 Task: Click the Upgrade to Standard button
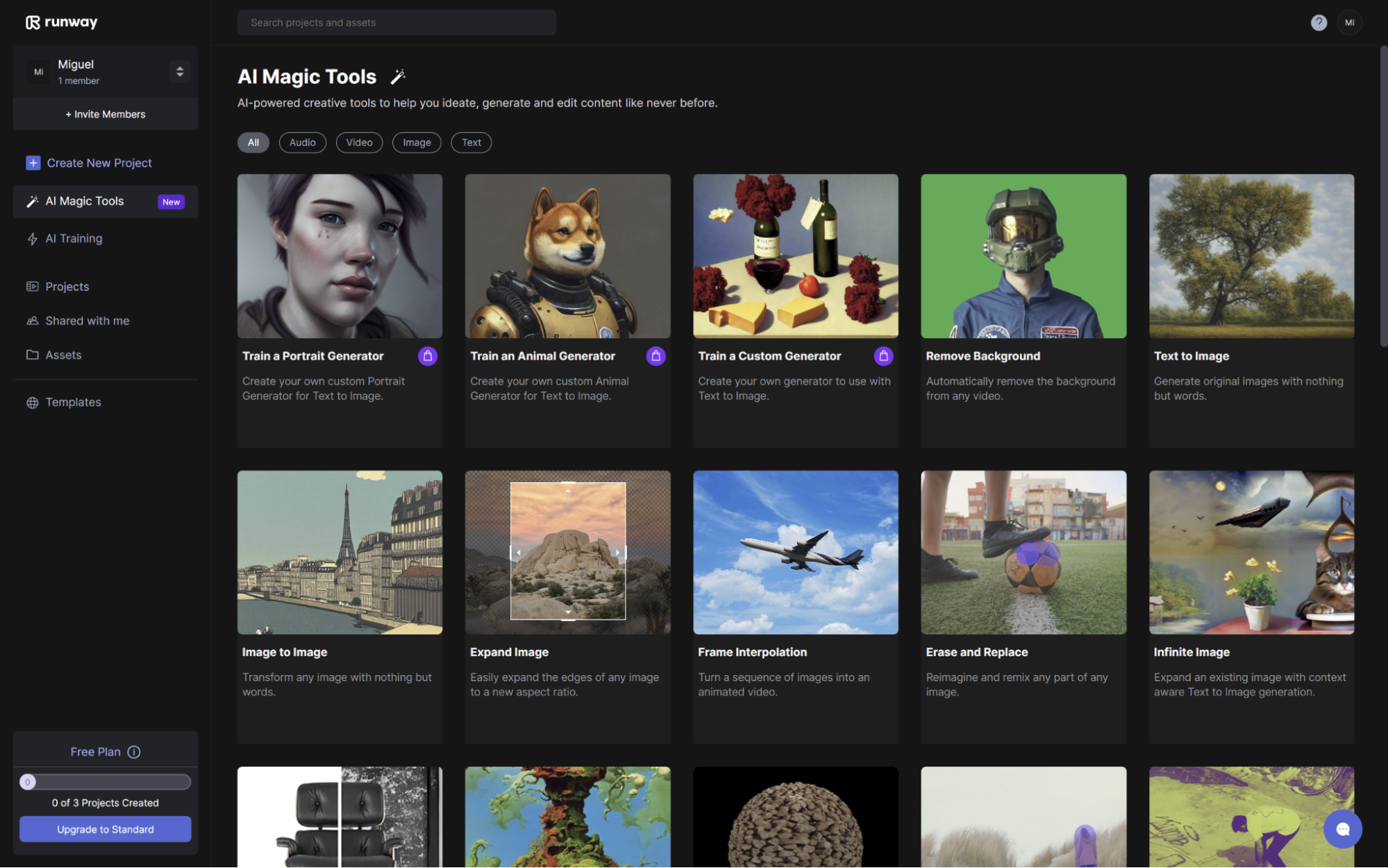(x=105, y=828)
